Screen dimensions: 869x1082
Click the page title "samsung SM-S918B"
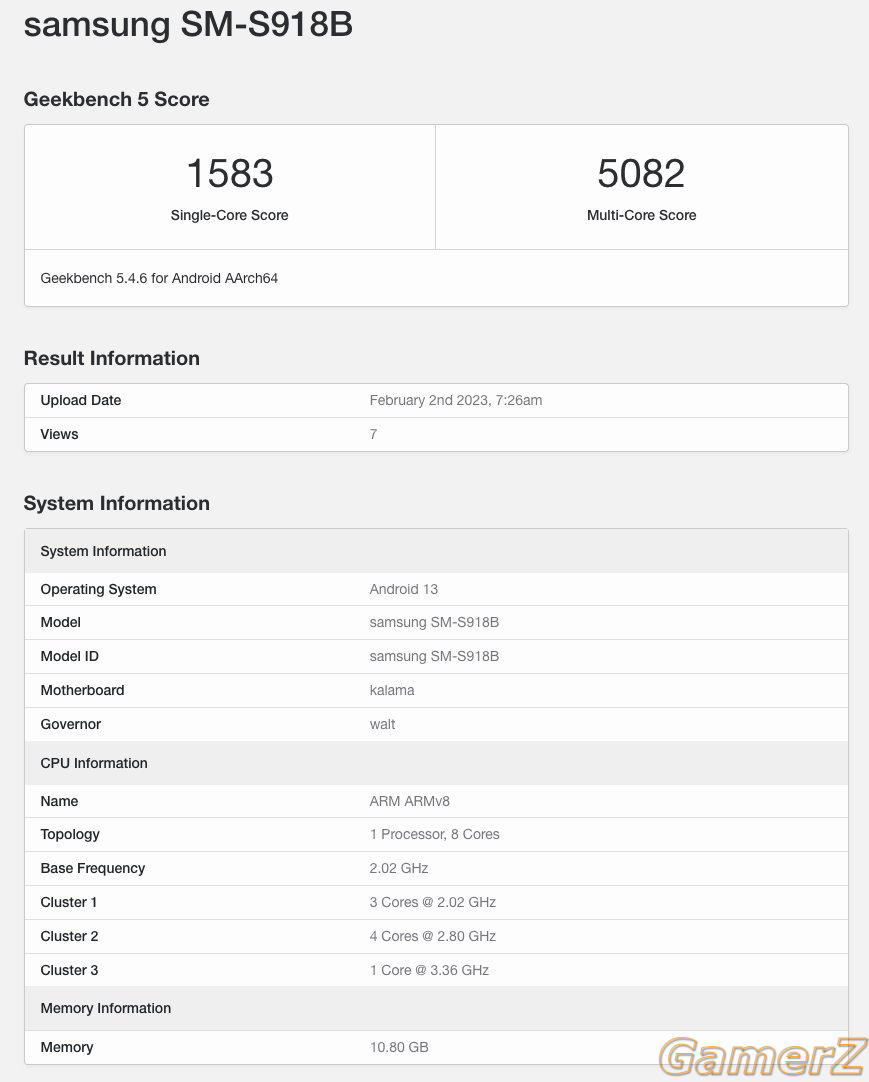point(188,24)
